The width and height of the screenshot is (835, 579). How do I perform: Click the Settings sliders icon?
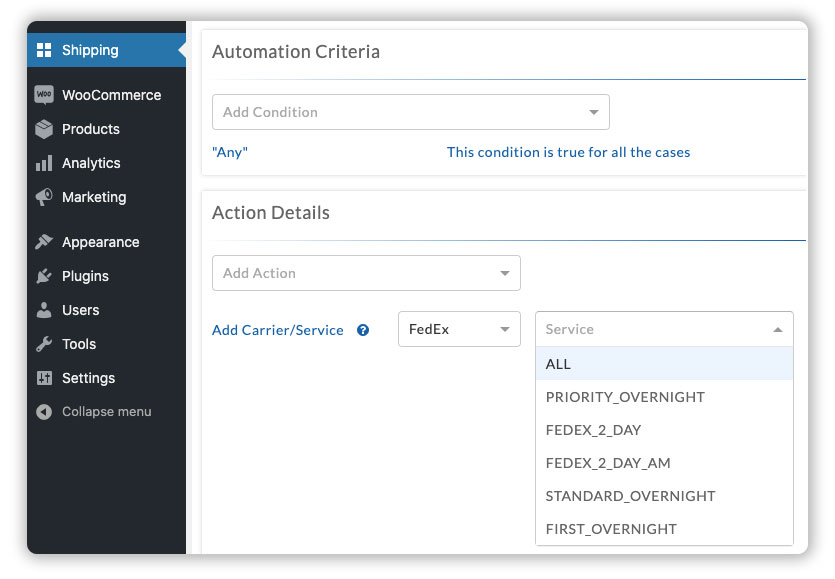coord(44,378)
